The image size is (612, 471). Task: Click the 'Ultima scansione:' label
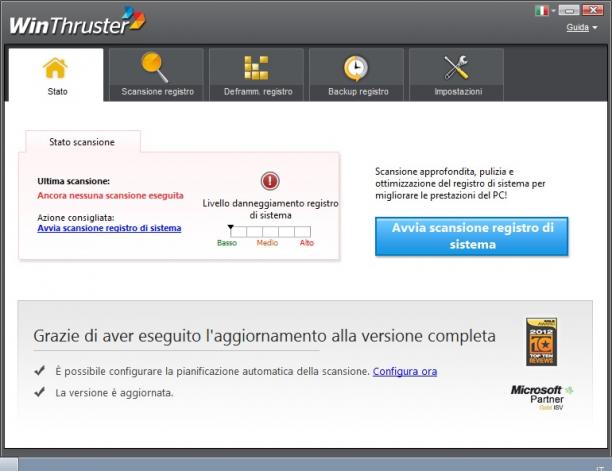(x=73, y=181)
